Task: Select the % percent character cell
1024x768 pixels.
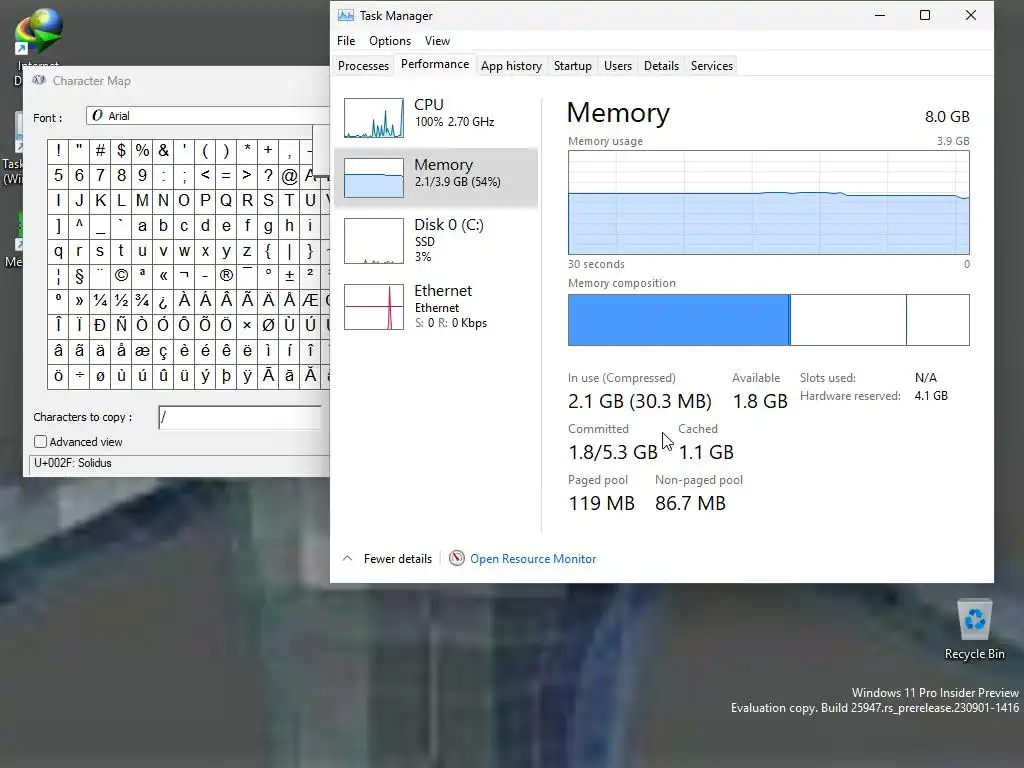Action: (142, 151)
